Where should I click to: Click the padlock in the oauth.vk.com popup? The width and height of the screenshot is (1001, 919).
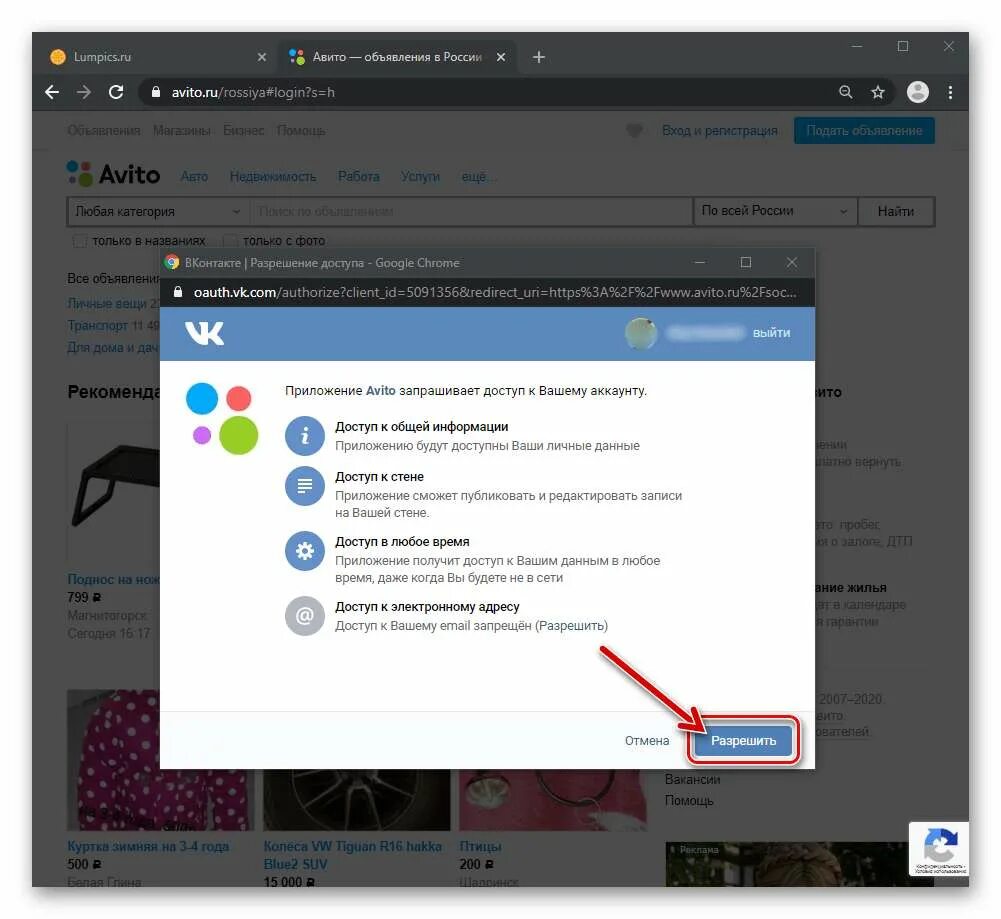coord(178,292)
